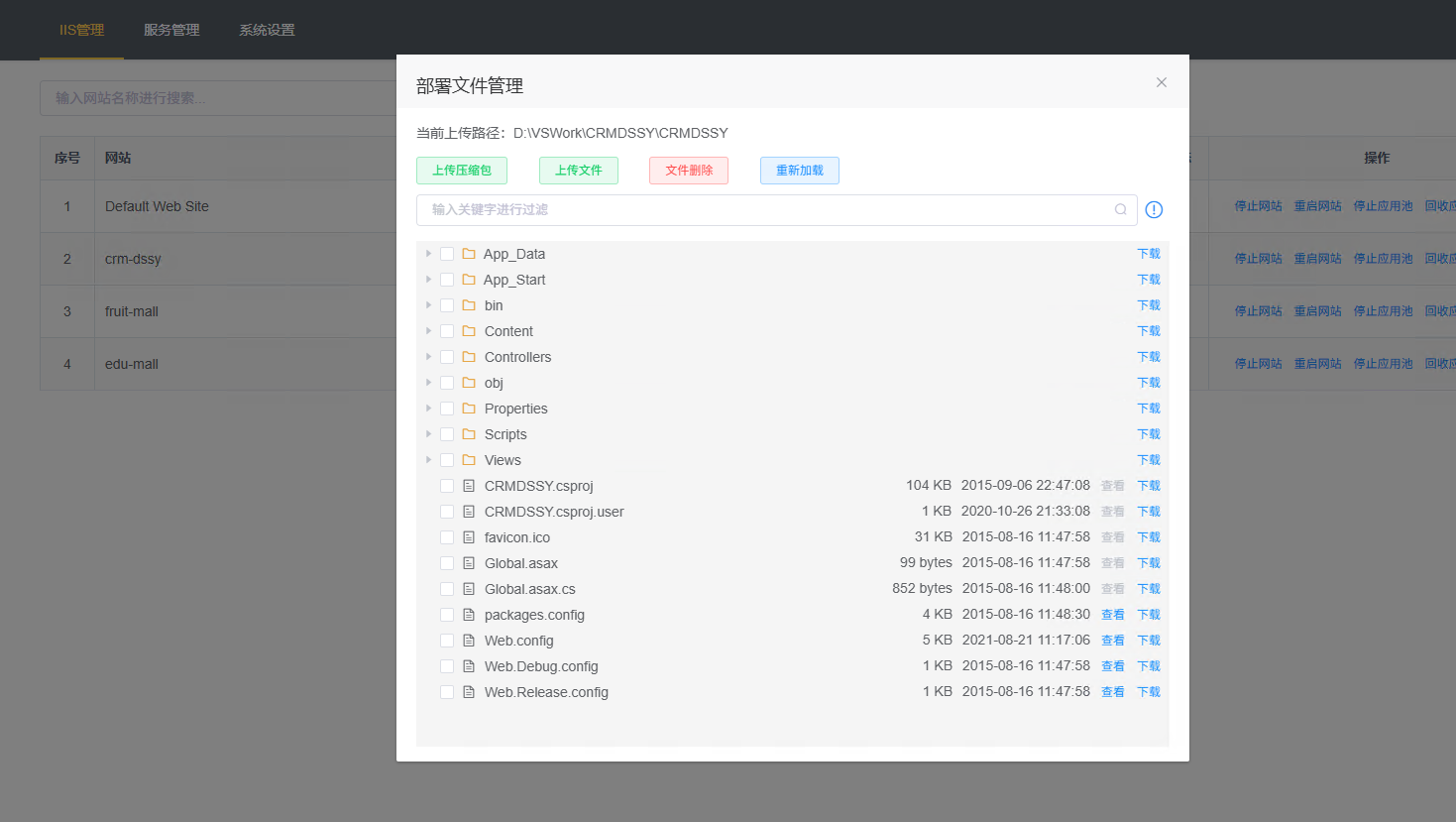This screenshot has width=1456, height=822.
Task: Check the App_Data folder checkbox
Action: [x=447, y=254]
